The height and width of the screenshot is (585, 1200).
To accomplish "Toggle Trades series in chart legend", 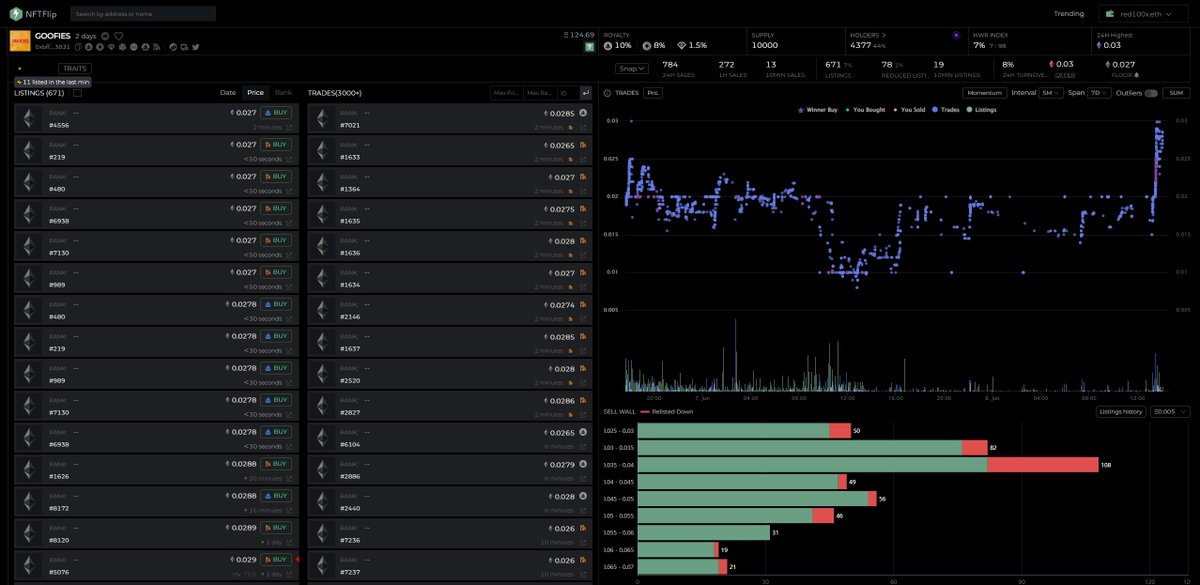I will 946,109.
